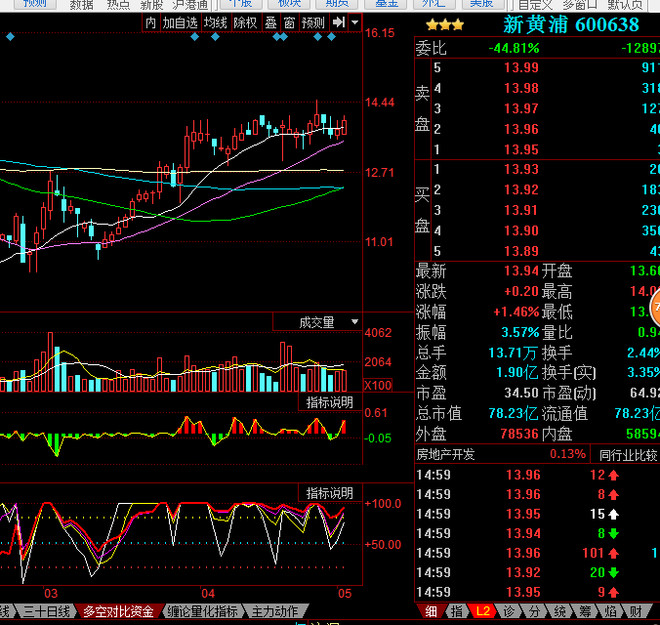Click the 03 month marker on time axis
660x625 pixels.
coord(51,593)
